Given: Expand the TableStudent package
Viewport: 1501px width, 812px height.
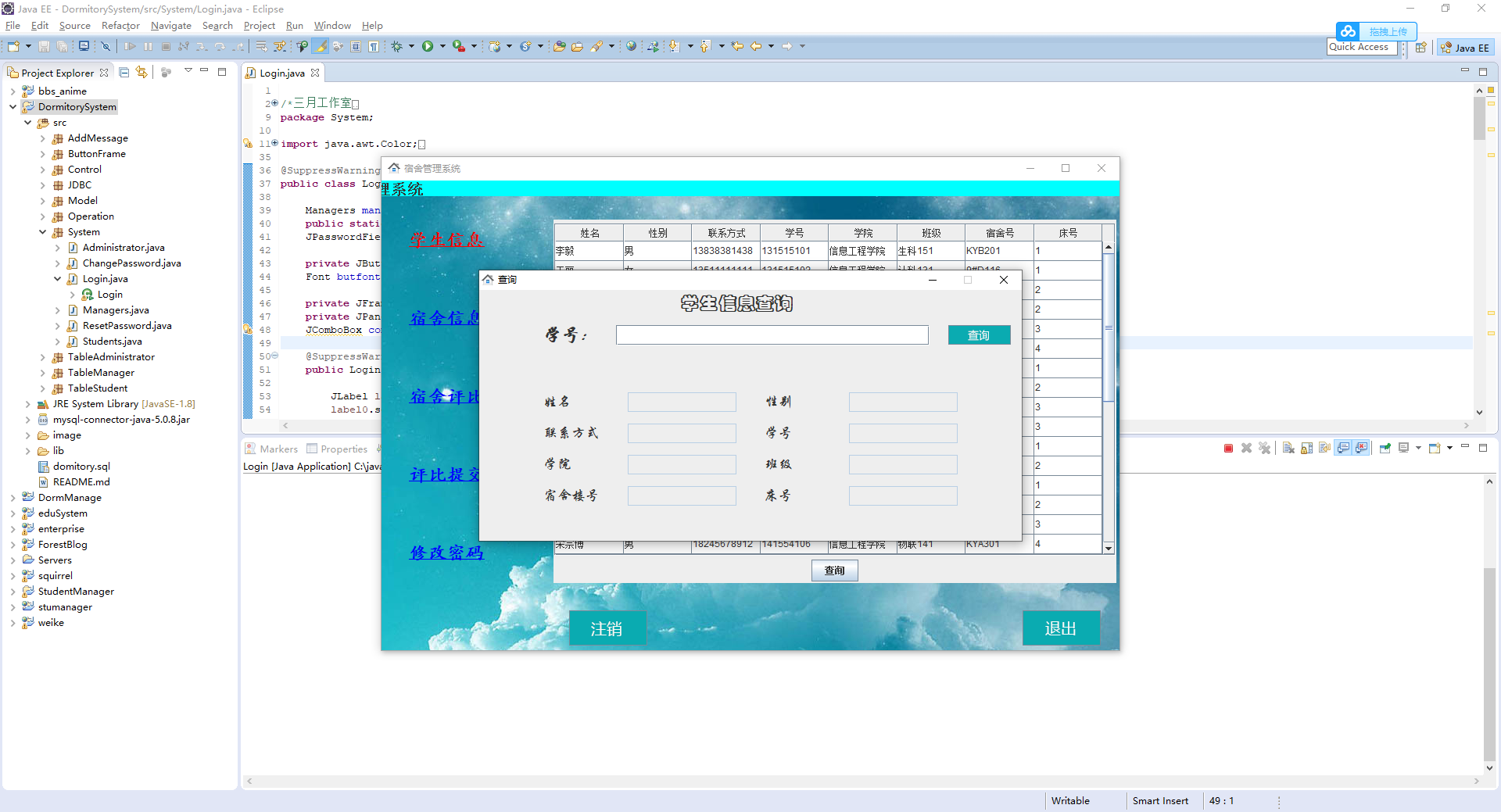Looking at the screenshot, I should click(42, 388).
